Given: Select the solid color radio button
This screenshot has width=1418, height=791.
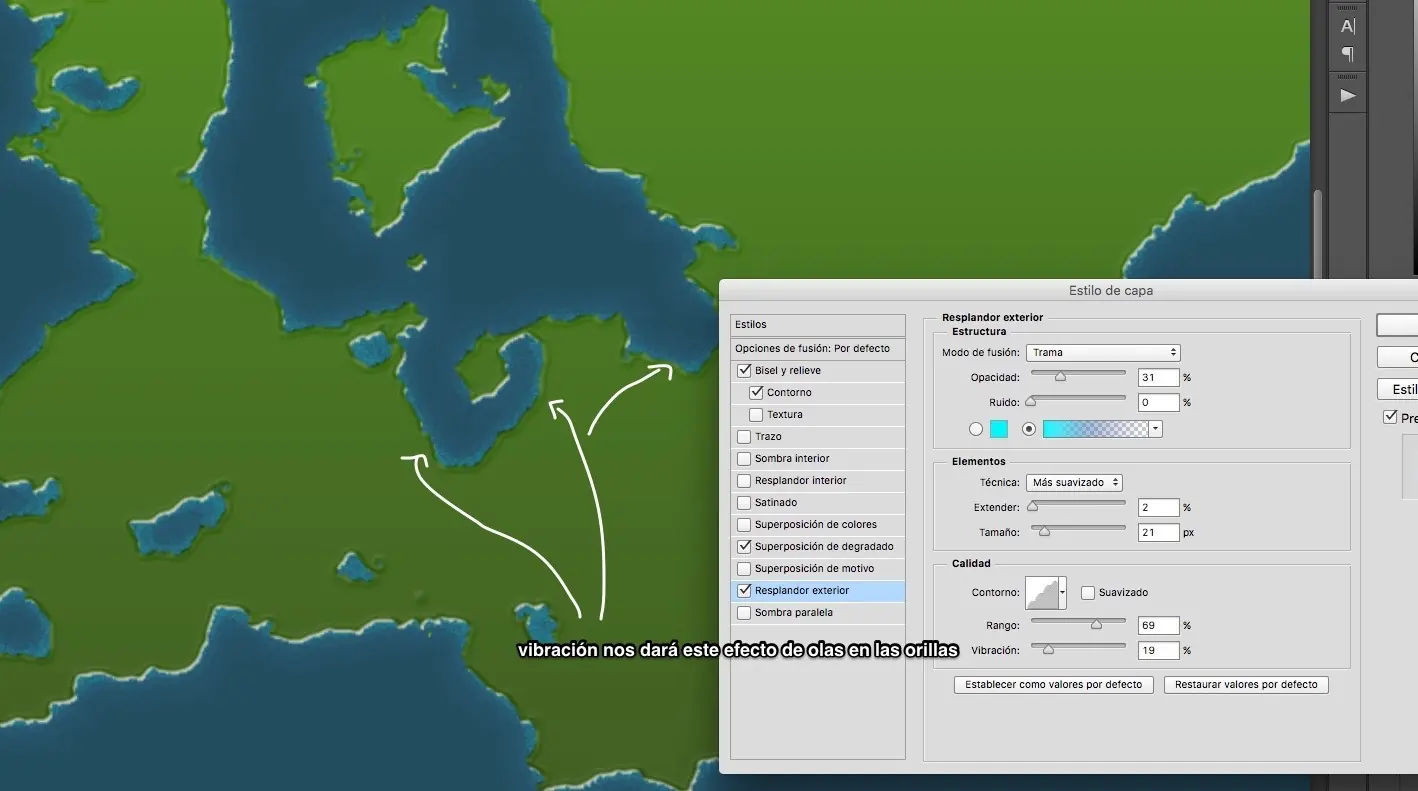Looking at the screenshot, I should pyautogui.click(x=976, y=429).
